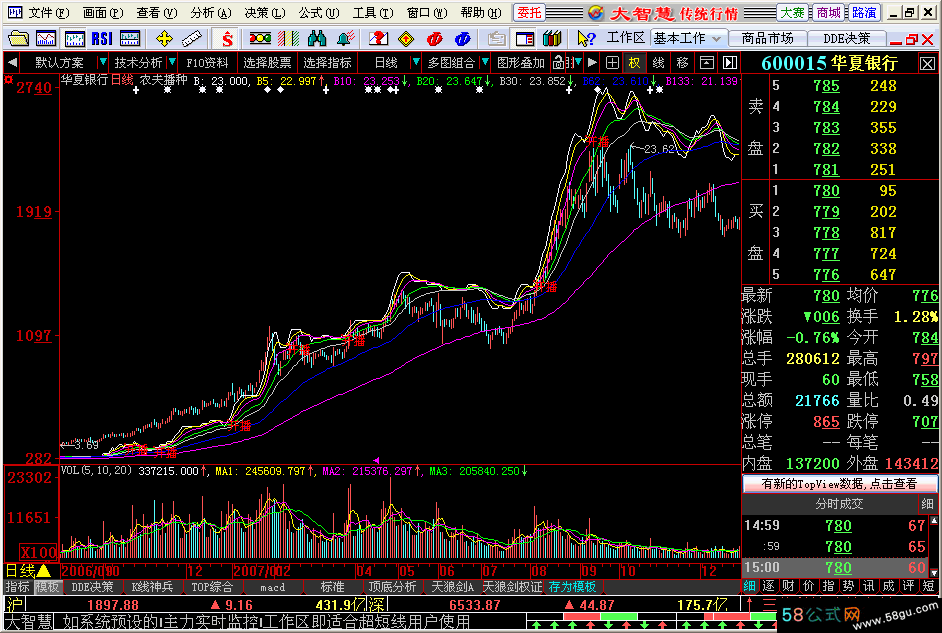Toggle the 模板 button at chart bottom
942x633 pixels.
pyautogui.click(x=47, y=587)
